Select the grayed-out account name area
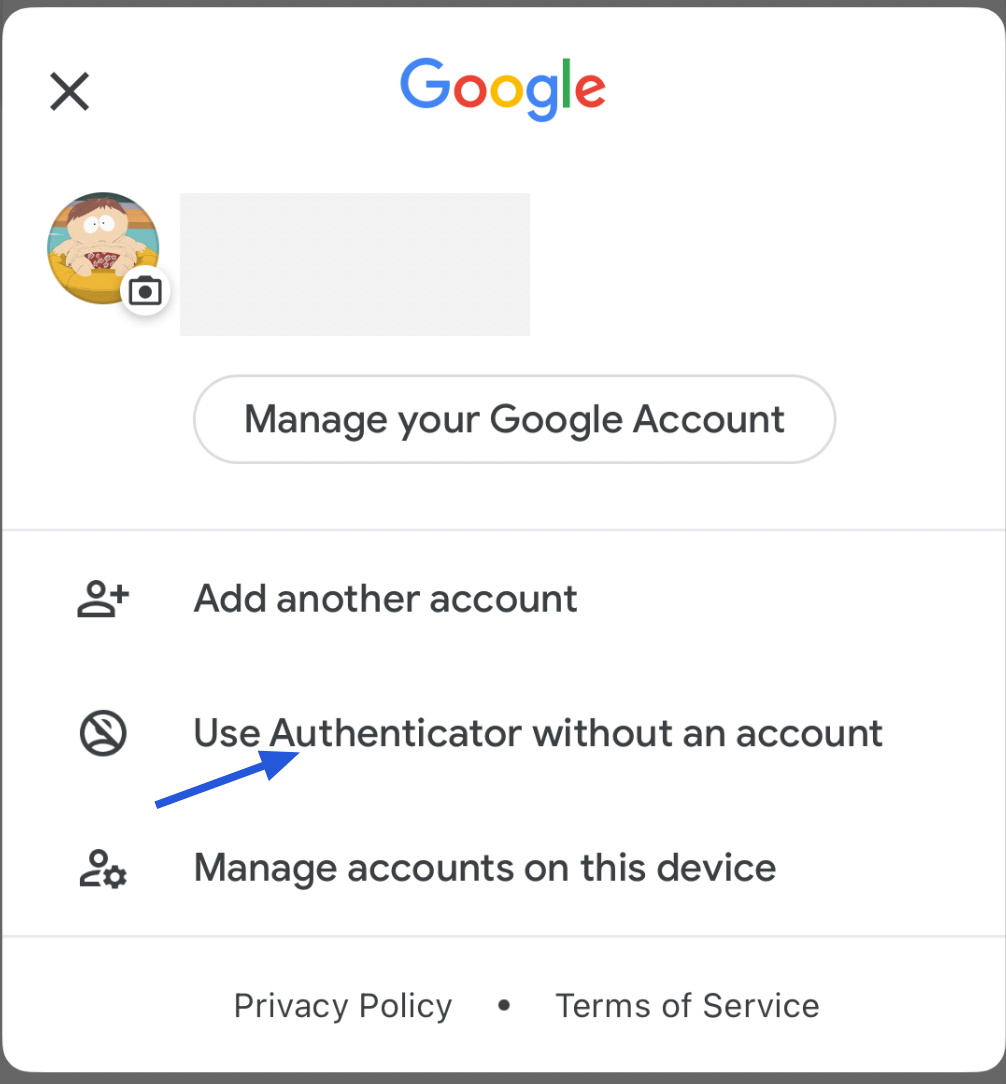This screenshot has height=1084, width=1006. (355, 264)
